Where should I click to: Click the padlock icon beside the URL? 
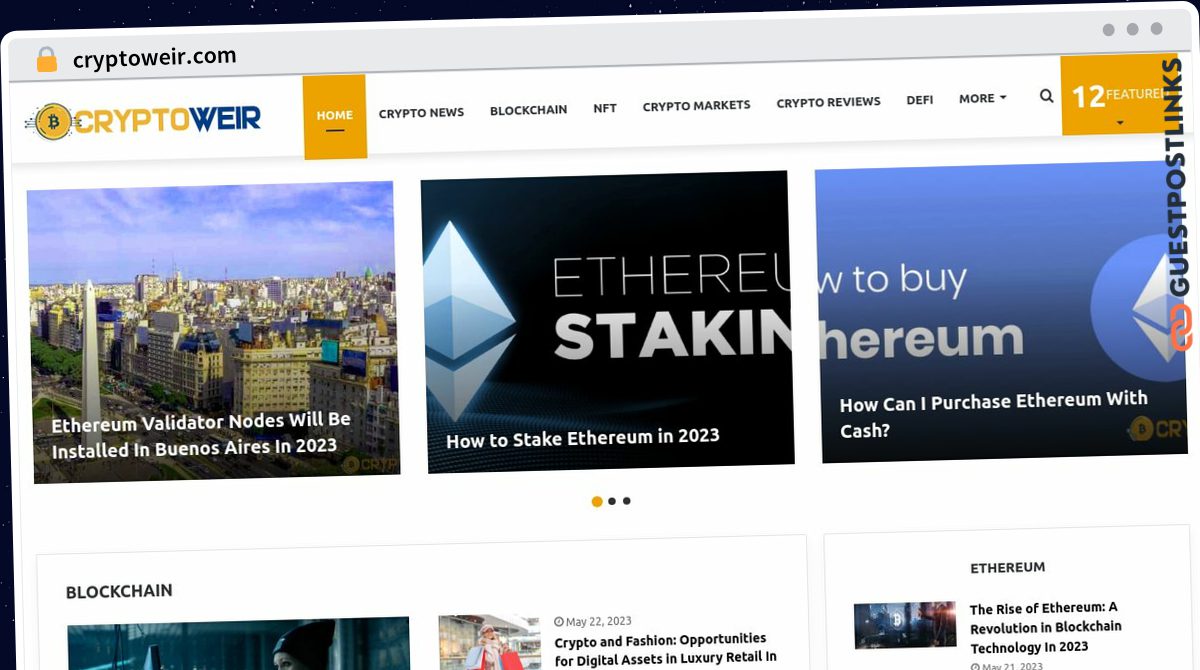pyautogui.click(x=46, y=60)
